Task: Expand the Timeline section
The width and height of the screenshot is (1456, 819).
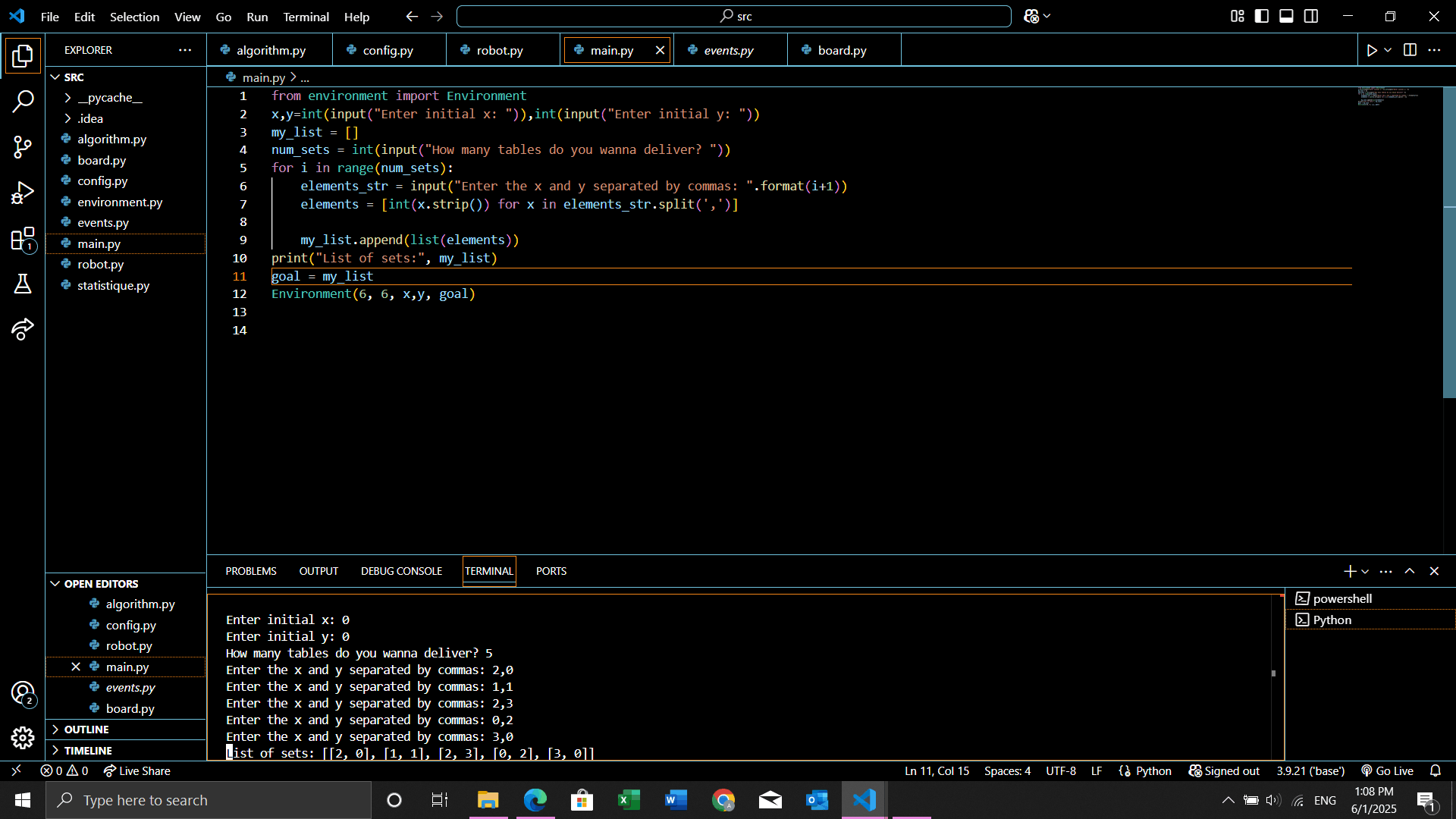Action: pyautogui.click(x=88, y=751)
